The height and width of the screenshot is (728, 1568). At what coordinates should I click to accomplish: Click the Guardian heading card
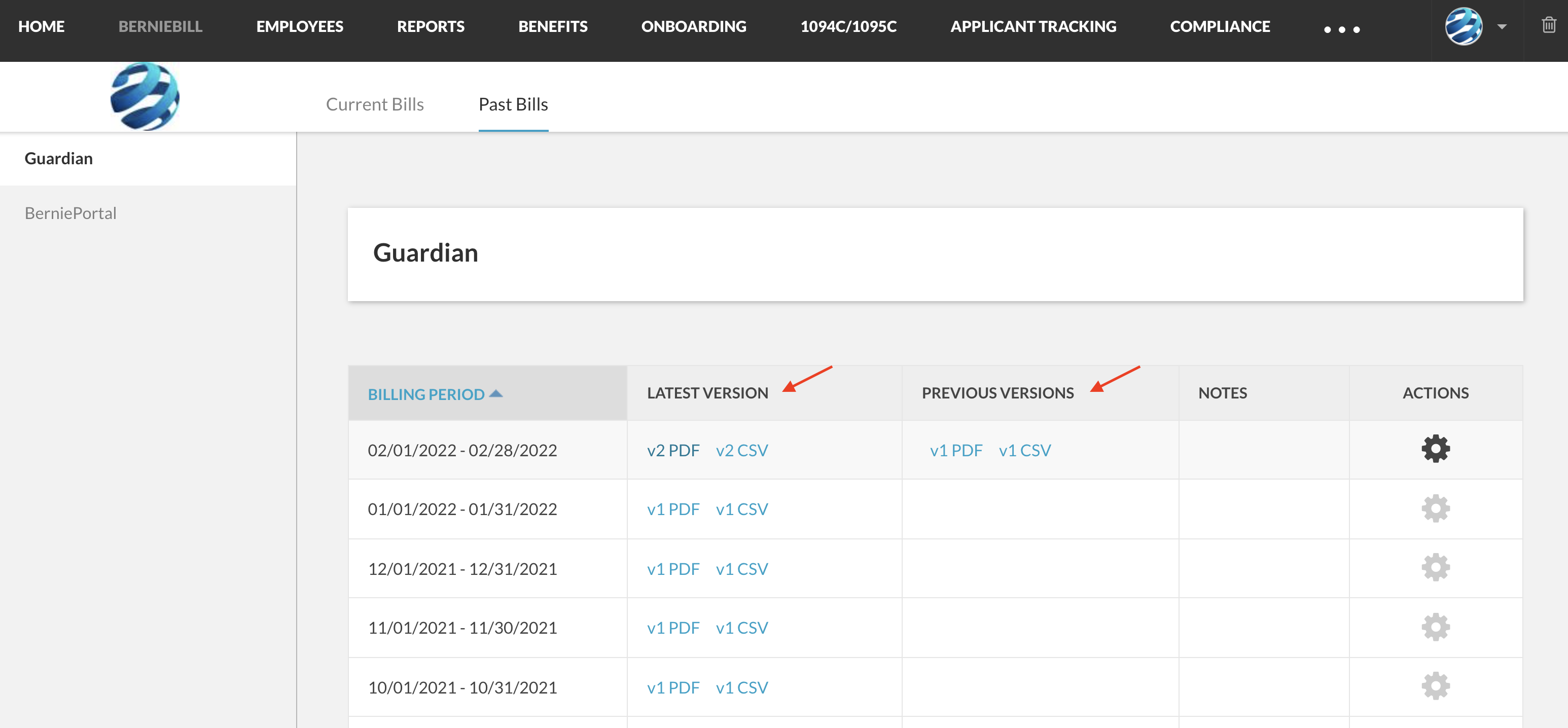pyautogui.click(x=935, y=254)
